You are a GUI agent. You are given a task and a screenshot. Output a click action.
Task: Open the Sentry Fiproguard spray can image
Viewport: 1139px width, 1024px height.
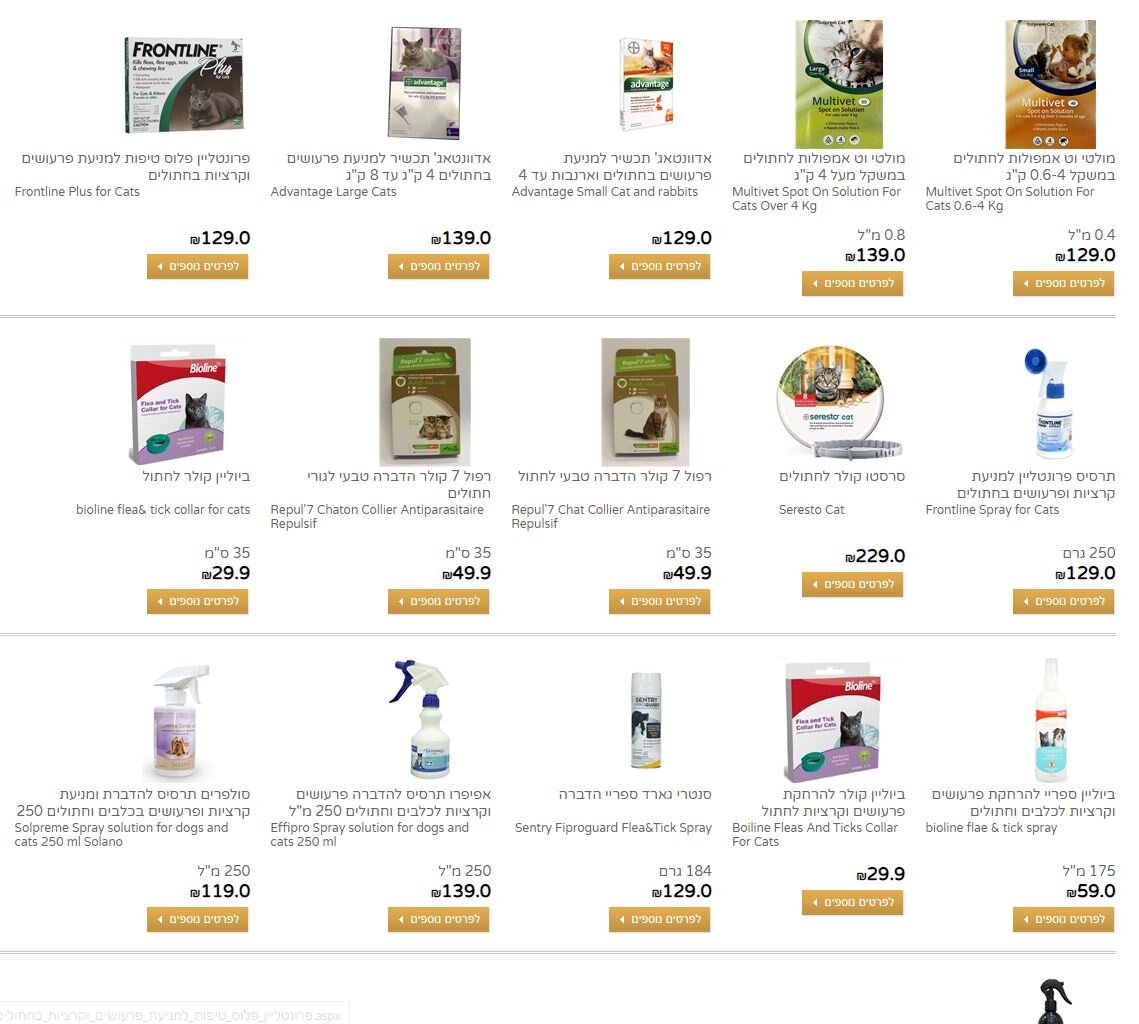tap(646, 720)
